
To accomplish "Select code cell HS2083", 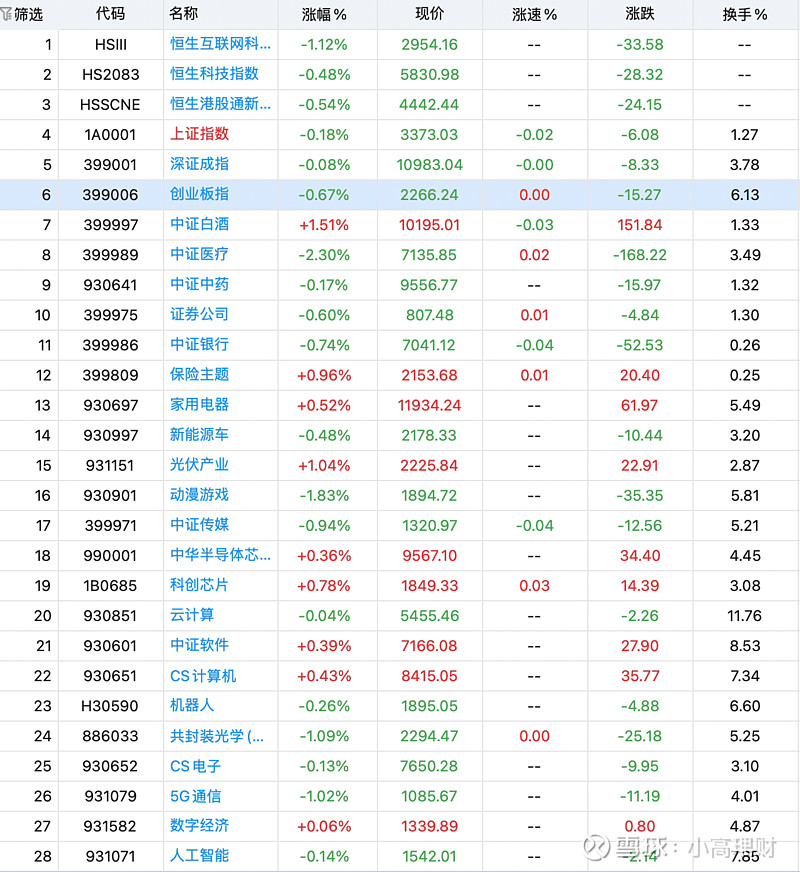I will coord(111,75).
